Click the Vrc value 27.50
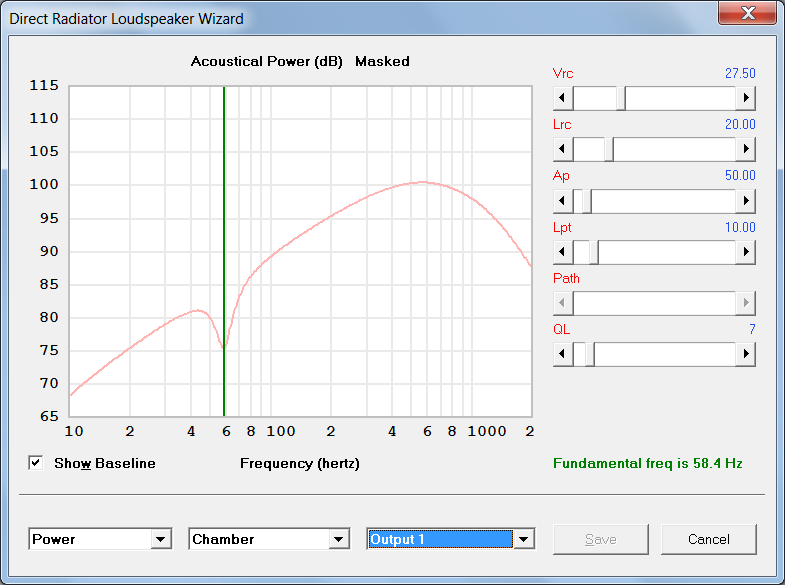Image resolution: width=785 pixels, height=585 pixels. [x=740, y=74]
